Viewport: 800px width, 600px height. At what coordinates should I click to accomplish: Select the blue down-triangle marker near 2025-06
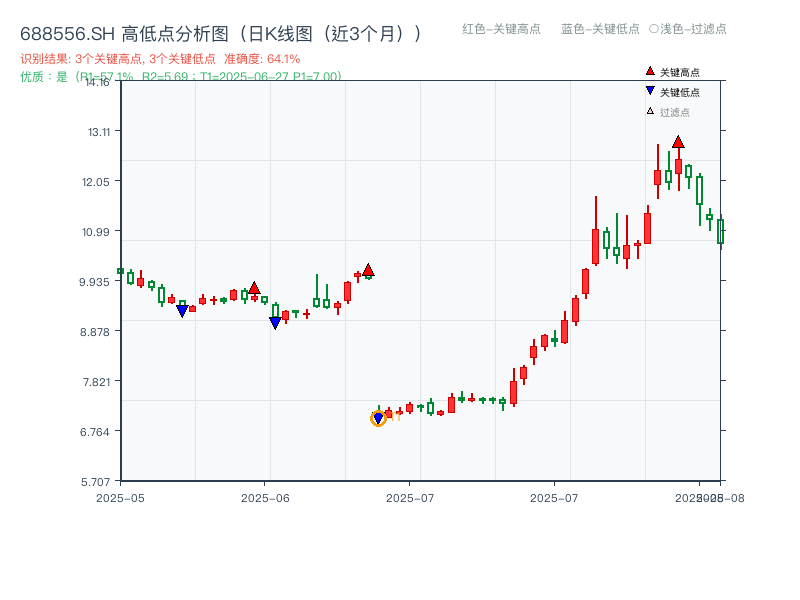pyautogui.click(x=275, y=321)
